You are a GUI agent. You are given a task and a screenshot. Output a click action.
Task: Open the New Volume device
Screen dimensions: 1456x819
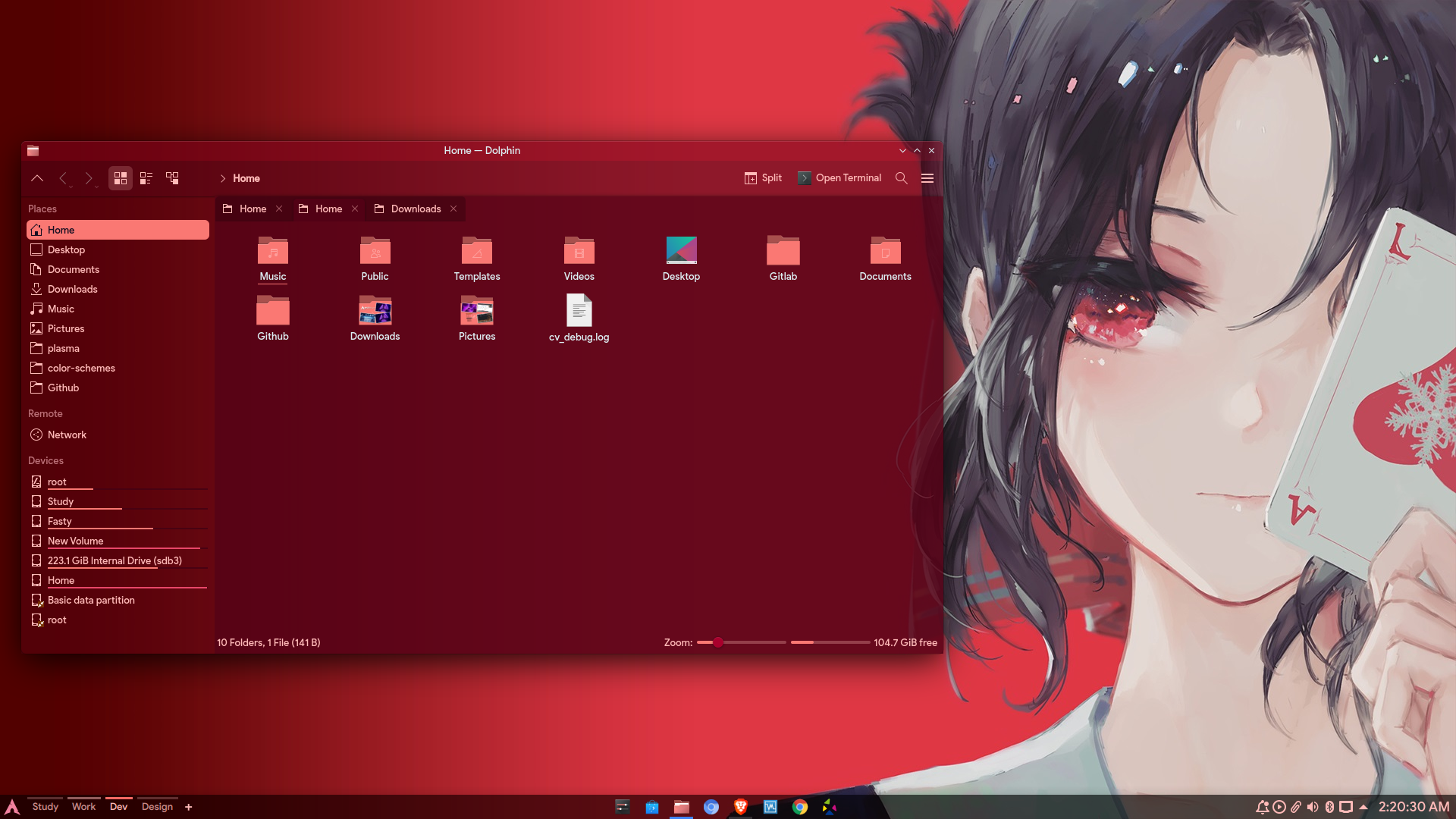tap(118, 541)
